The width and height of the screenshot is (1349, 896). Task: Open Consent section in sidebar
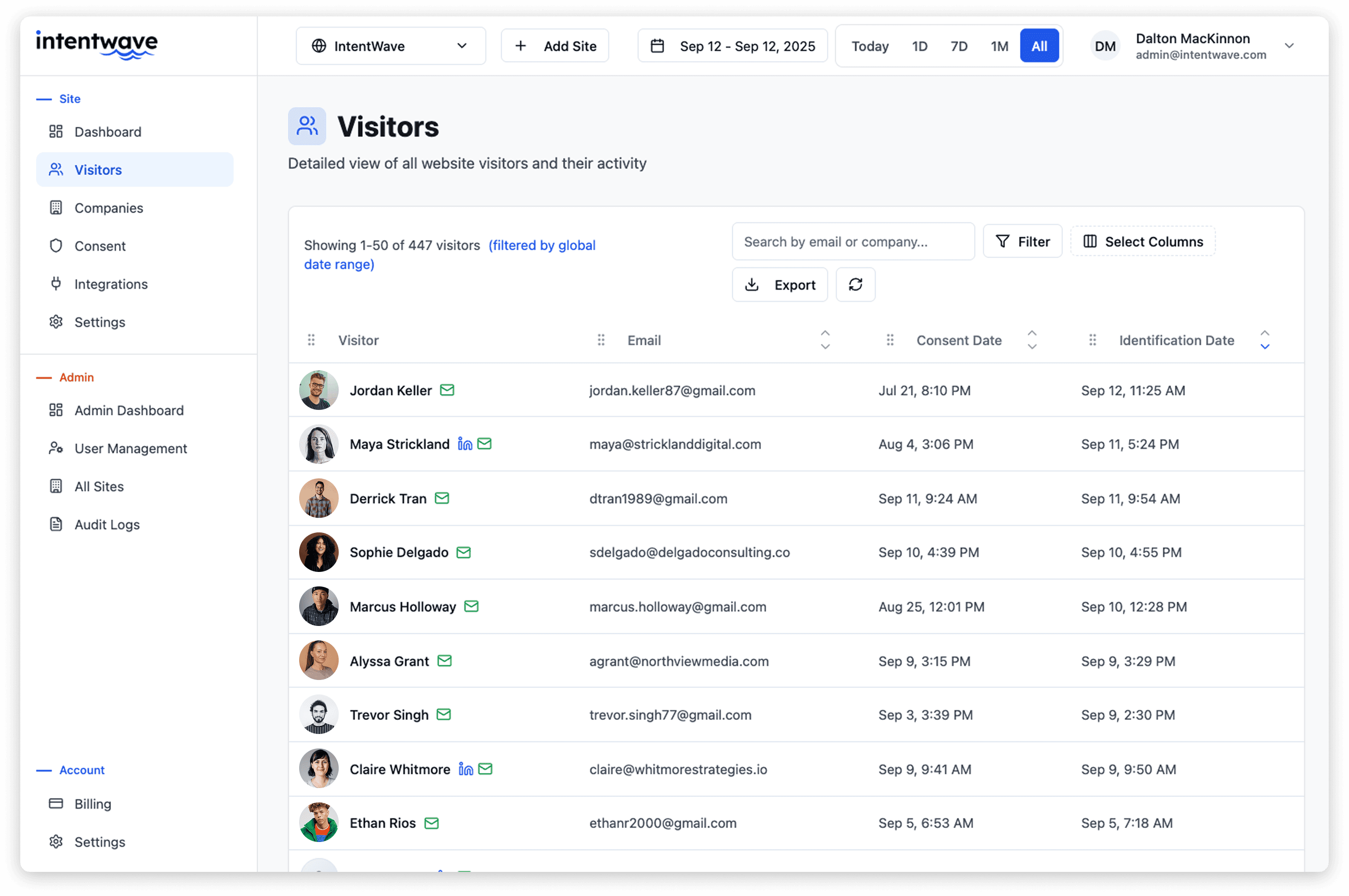pos(135,246)
